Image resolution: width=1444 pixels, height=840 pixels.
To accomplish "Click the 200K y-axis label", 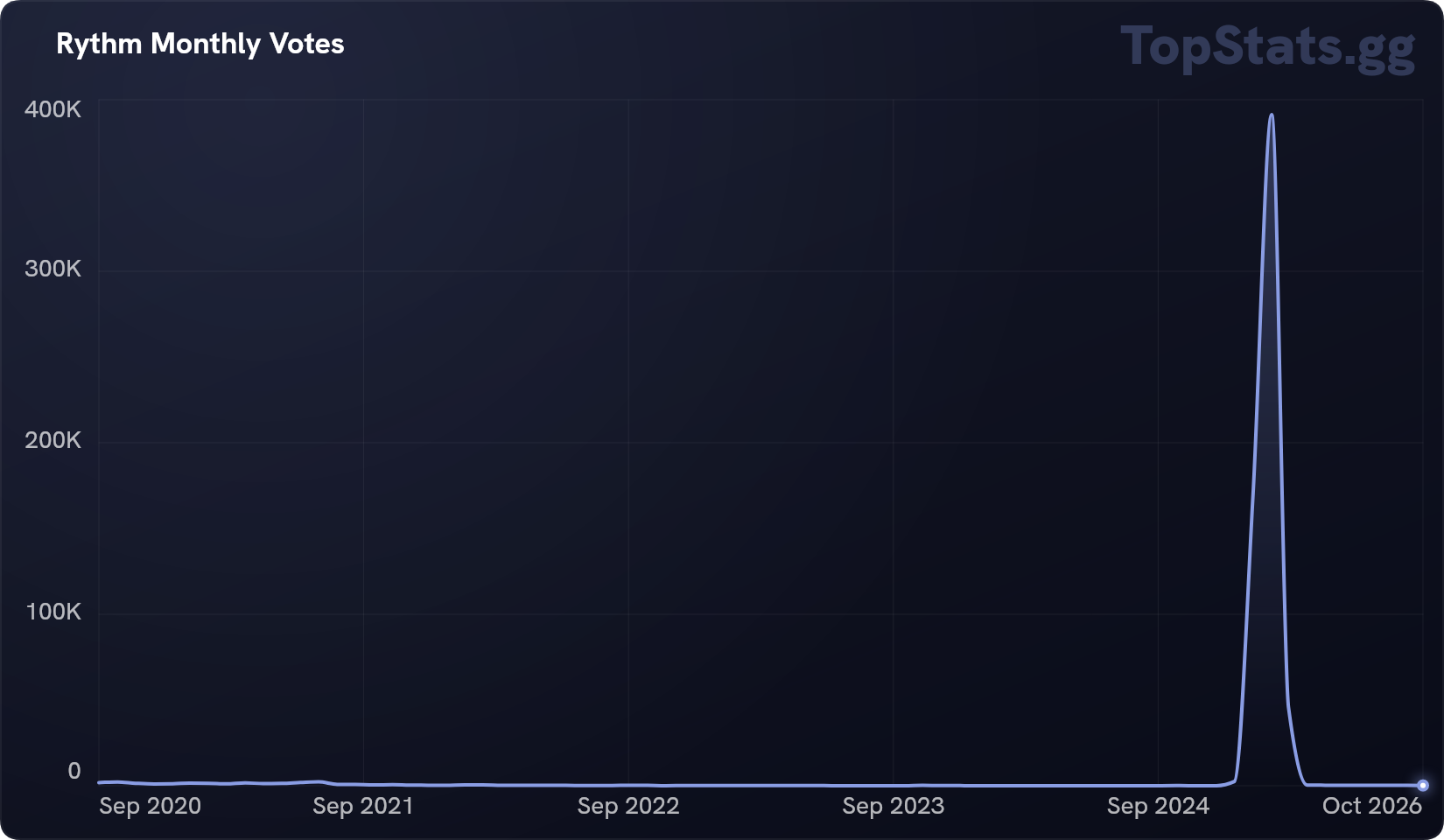I will click(x=53, y=440).
